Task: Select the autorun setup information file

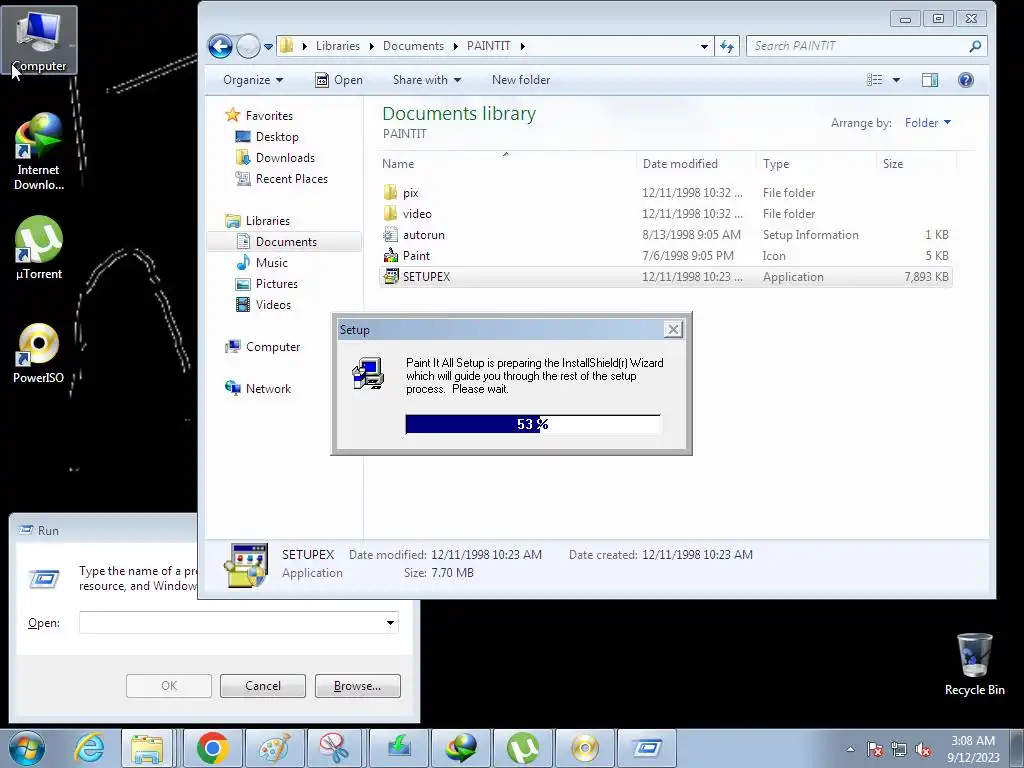Action: [x=665, y=234]
